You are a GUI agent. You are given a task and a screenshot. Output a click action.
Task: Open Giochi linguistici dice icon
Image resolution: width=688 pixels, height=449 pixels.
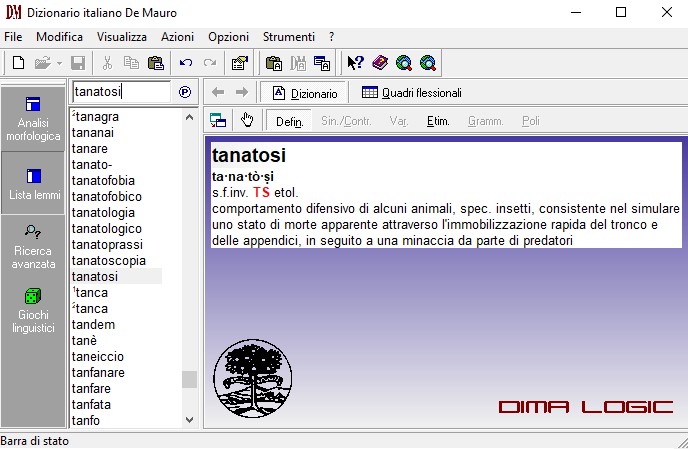[33, 297]
